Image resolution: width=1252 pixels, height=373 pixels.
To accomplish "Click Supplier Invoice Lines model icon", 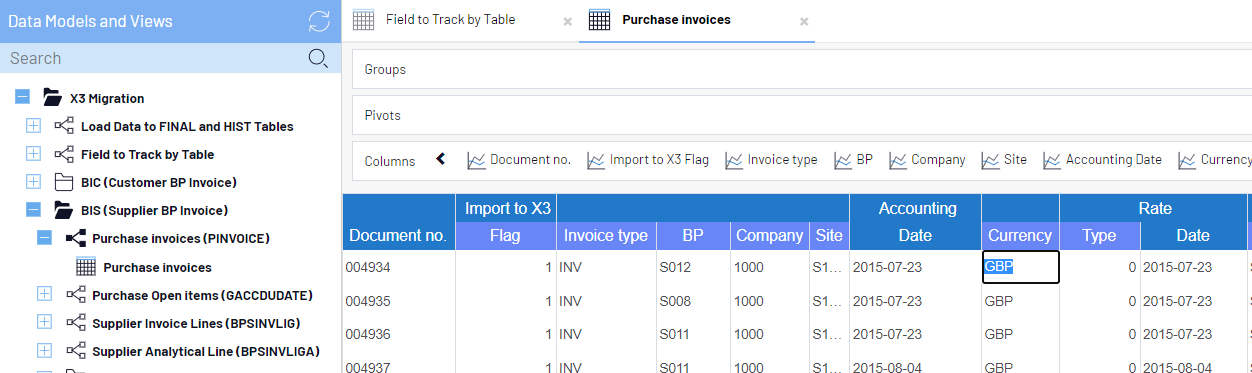I will point(75,322).
